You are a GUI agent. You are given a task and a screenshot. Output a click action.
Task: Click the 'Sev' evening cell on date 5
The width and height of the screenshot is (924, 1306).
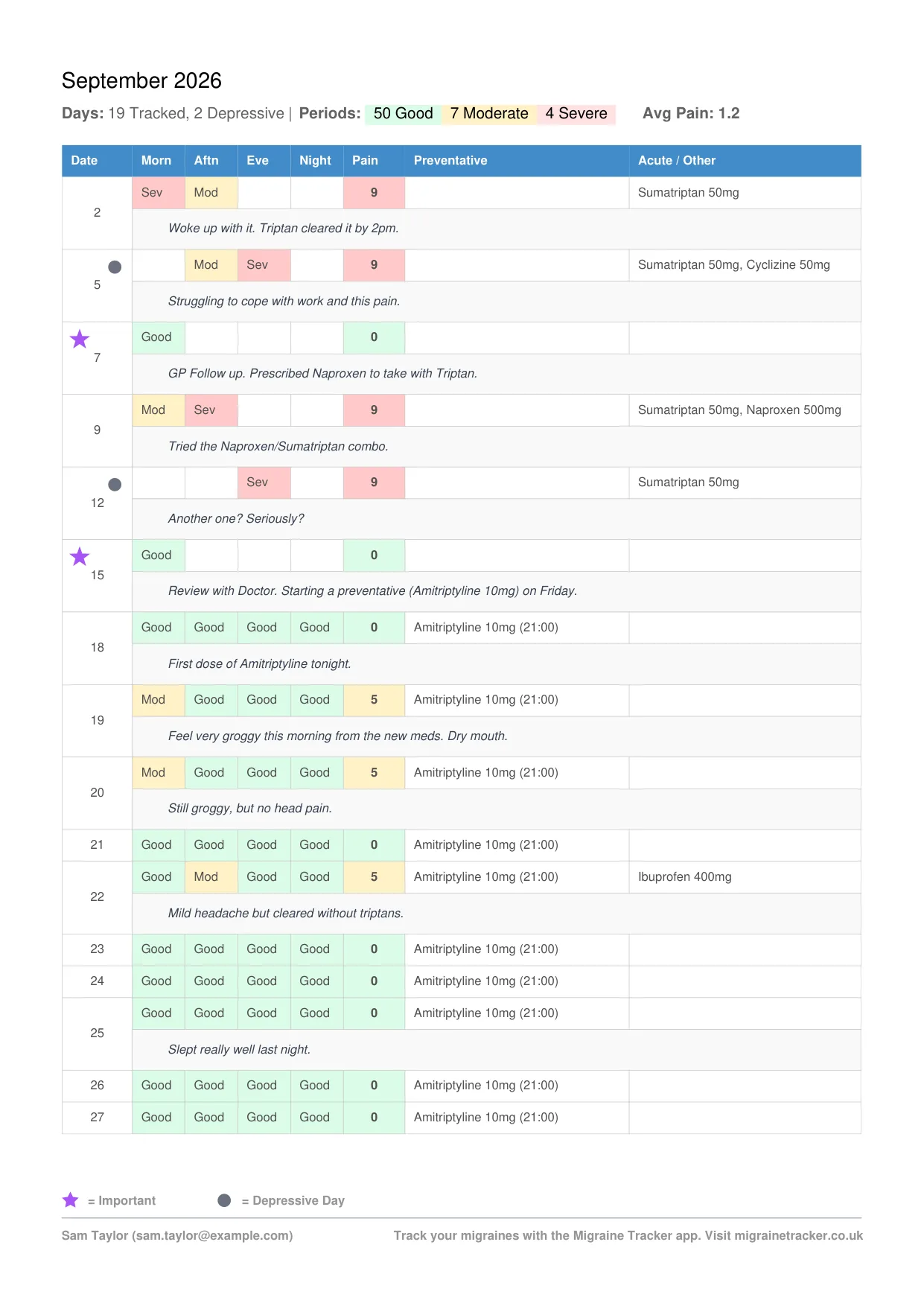[264, 265]
